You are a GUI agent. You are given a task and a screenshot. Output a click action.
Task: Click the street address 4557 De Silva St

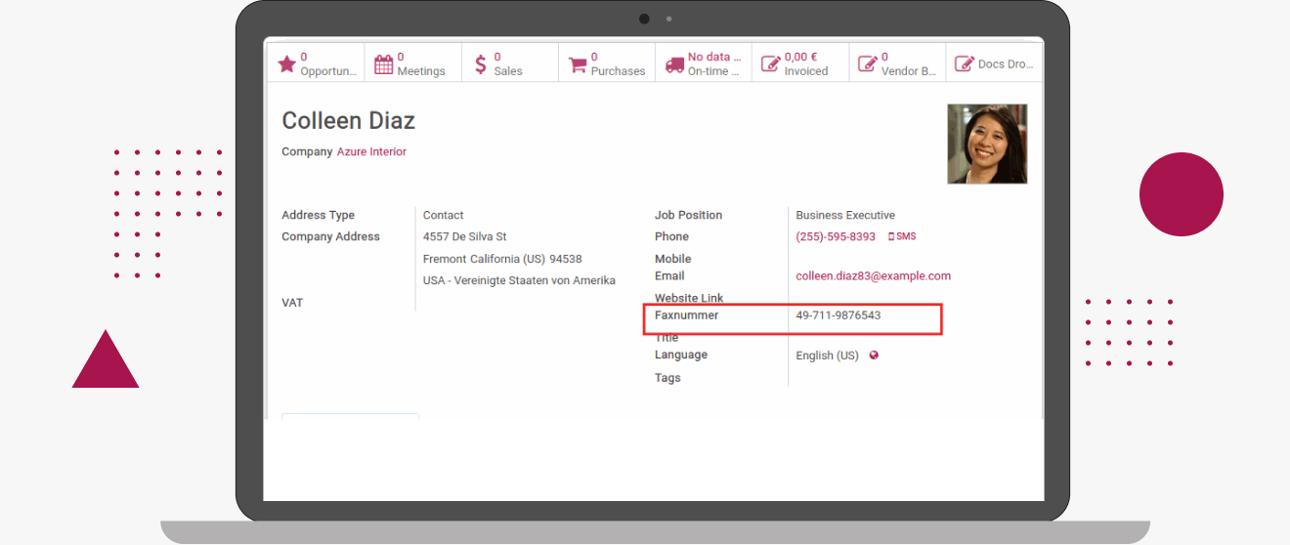pos(464,237)
